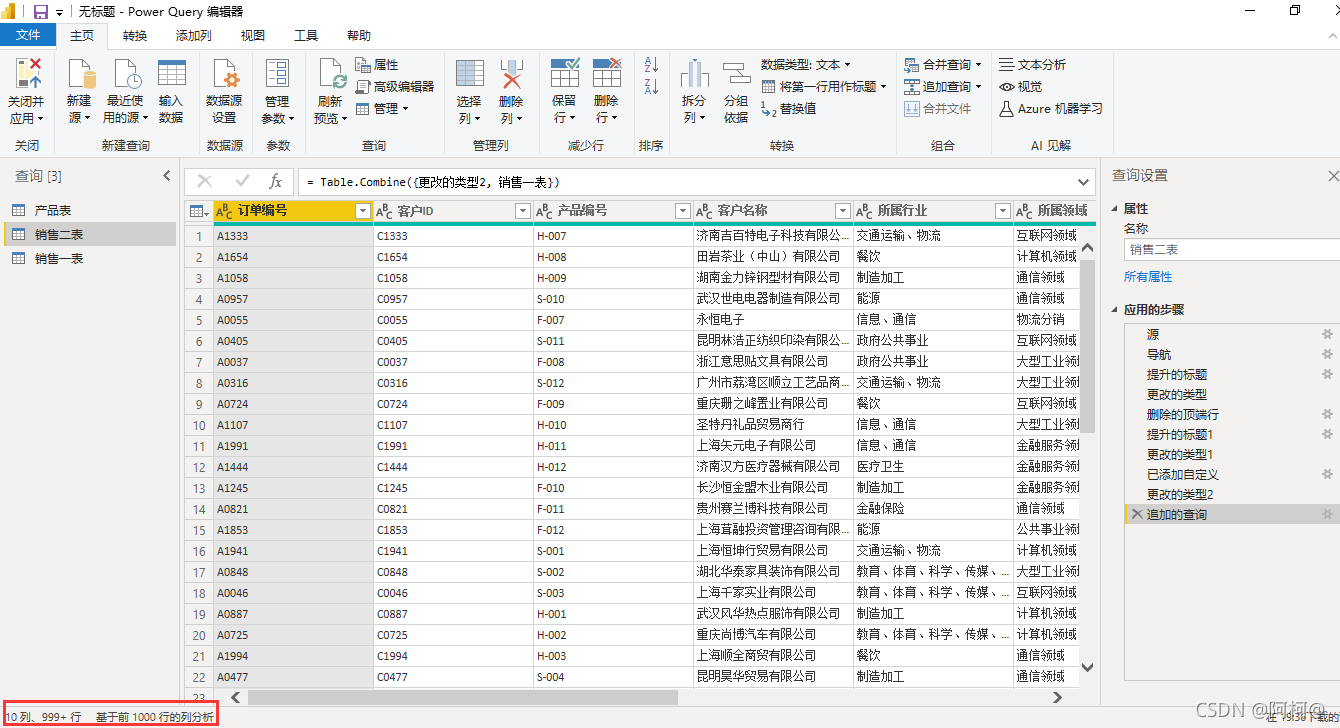1340x728 pixels.
Task: Sort ascending with the A-Z icon
Action: pos(651,65)
